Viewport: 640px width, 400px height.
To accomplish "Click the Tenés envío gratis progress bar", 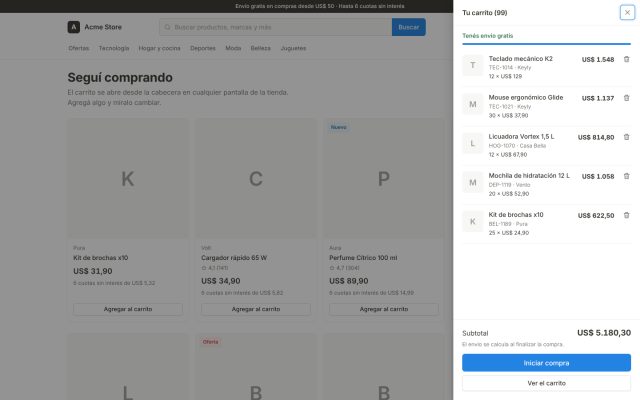I will [x=546, y=44].
